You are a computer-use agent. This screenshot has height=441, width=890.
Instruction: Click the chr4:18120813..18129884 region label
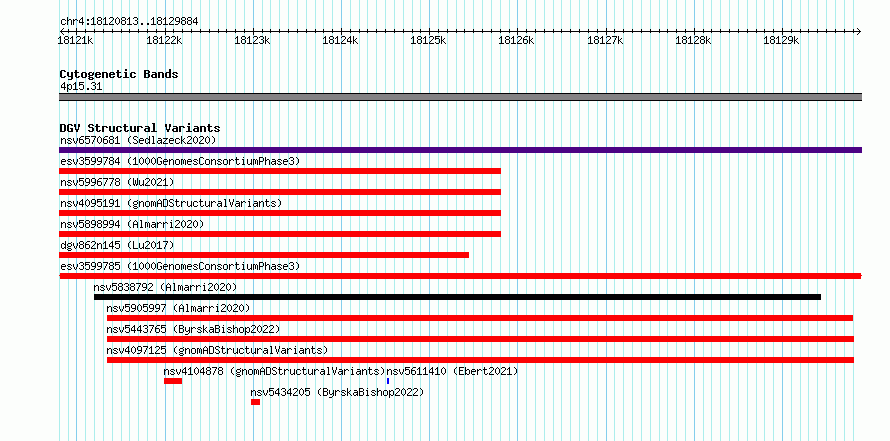(129, 22)
